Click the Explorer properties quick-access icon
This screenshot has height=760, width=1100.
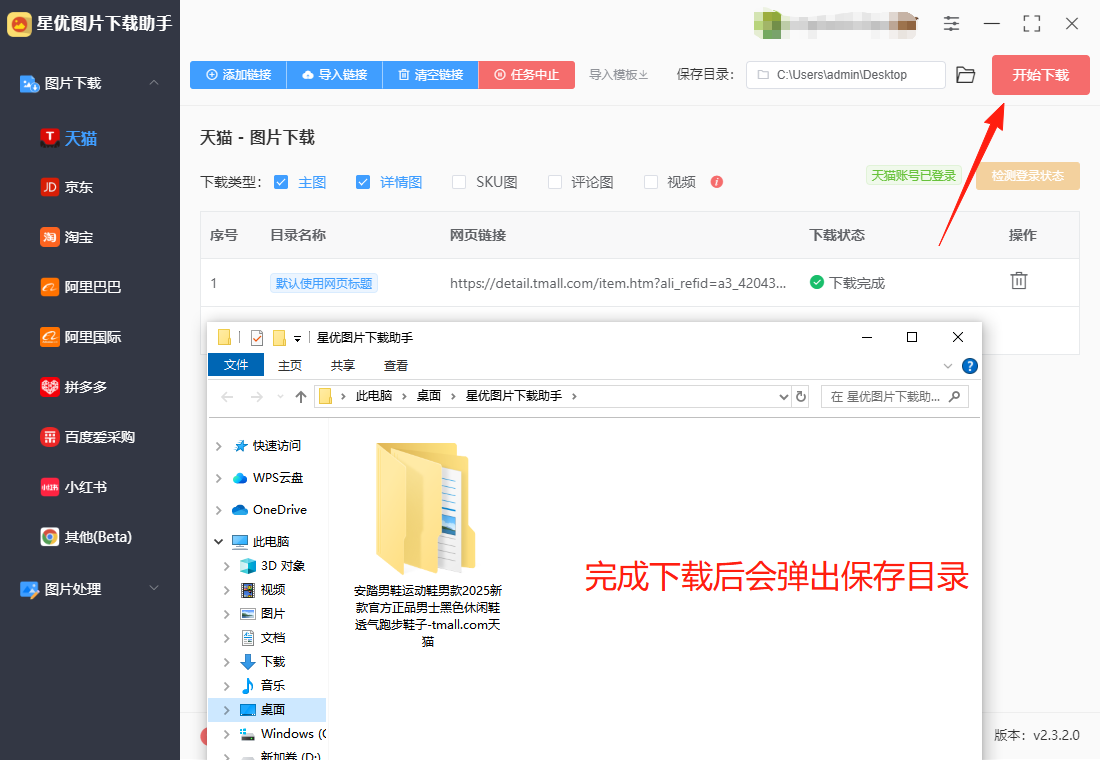[x=257, y=338]
